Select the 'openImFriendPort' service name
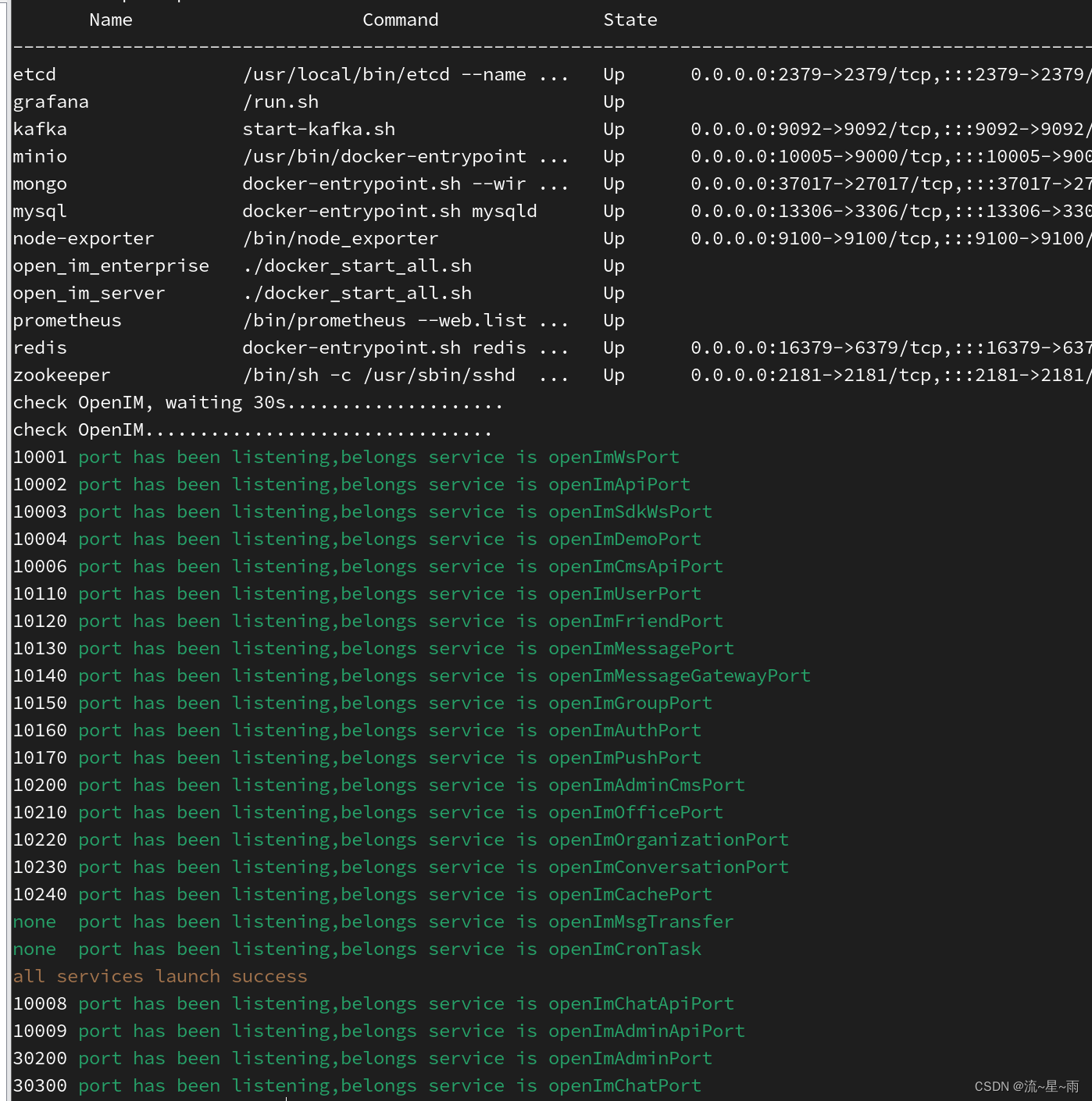1092x1101 pixels. [636, 621]
